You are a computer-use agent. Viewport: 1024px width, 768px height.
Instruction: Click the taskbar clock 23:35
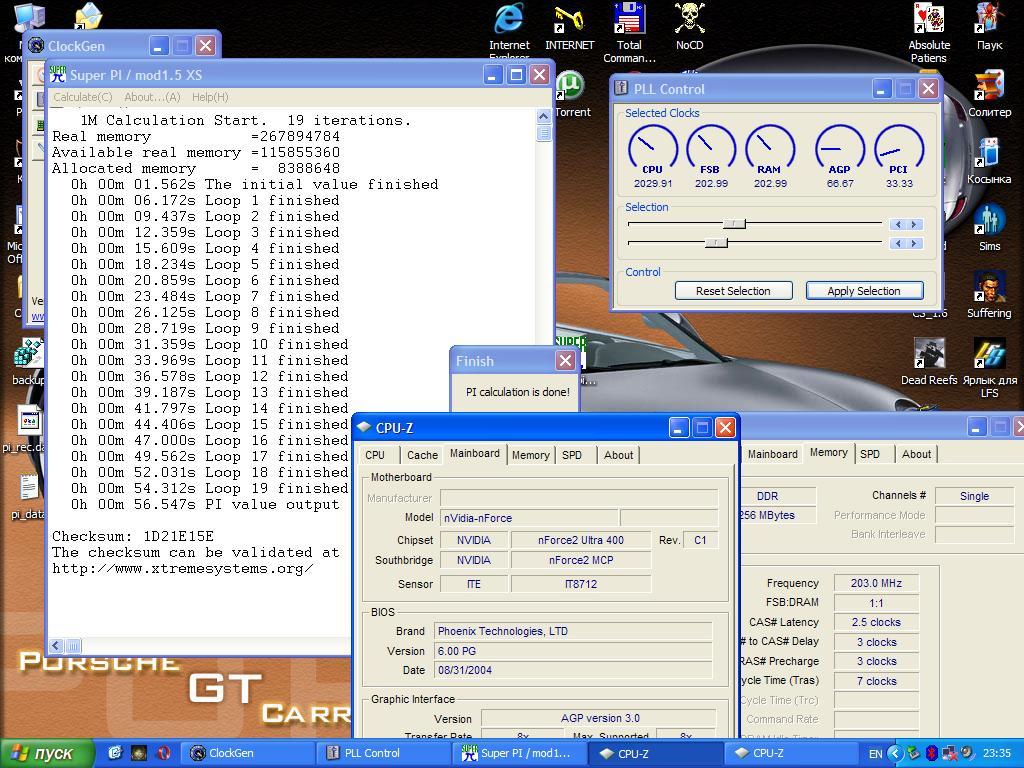(x=997, y=753)
